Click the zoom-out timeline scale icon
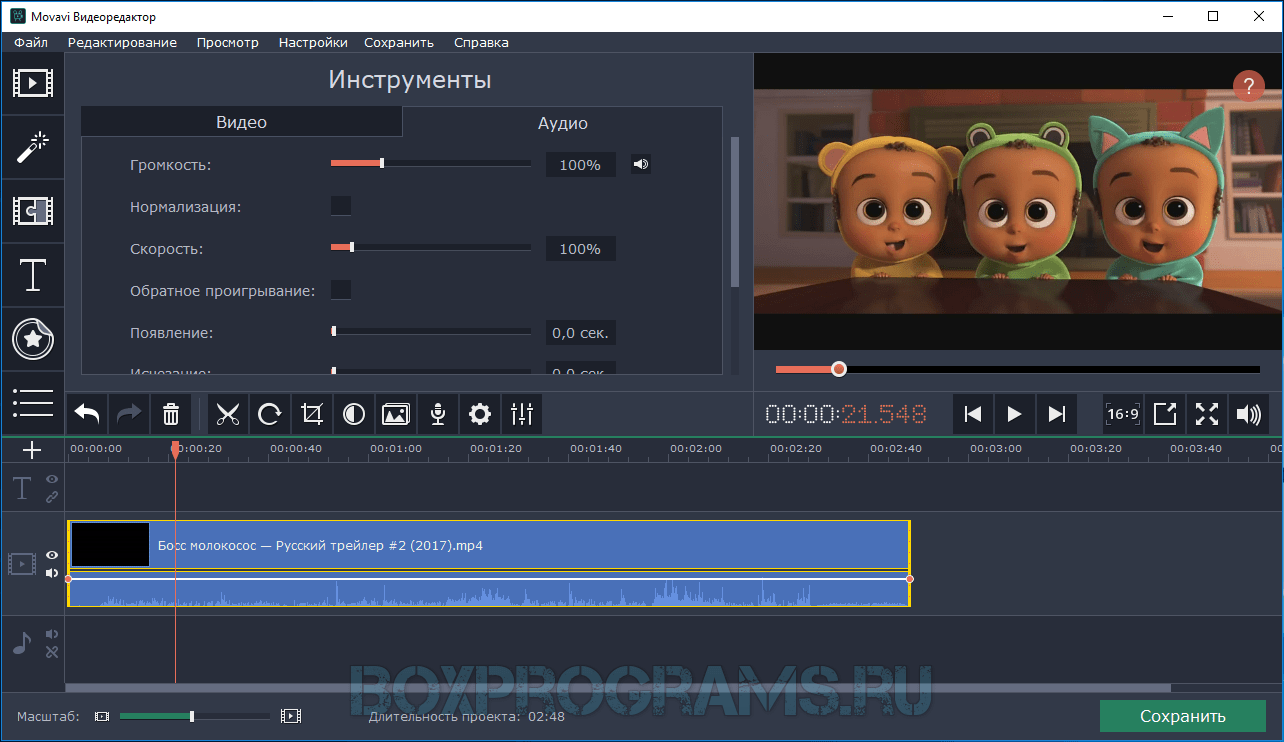Screen dimensions: 1284x742 101,716
